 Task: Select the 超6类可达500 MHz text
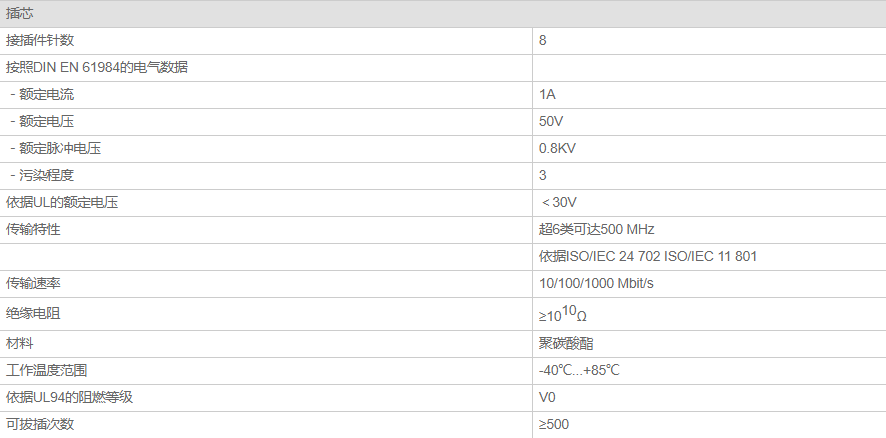pyautogui.click(x=596, y=230)
